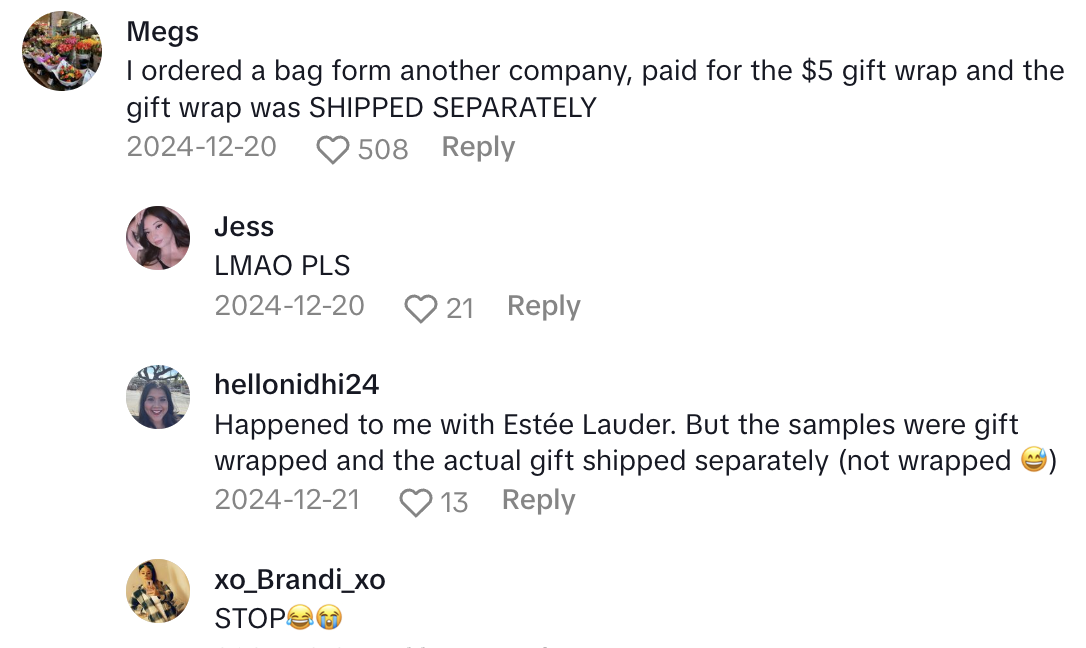Click the 21 likes count
Image resolution: width=1086 pixels, height=648 pixels.
460,308
